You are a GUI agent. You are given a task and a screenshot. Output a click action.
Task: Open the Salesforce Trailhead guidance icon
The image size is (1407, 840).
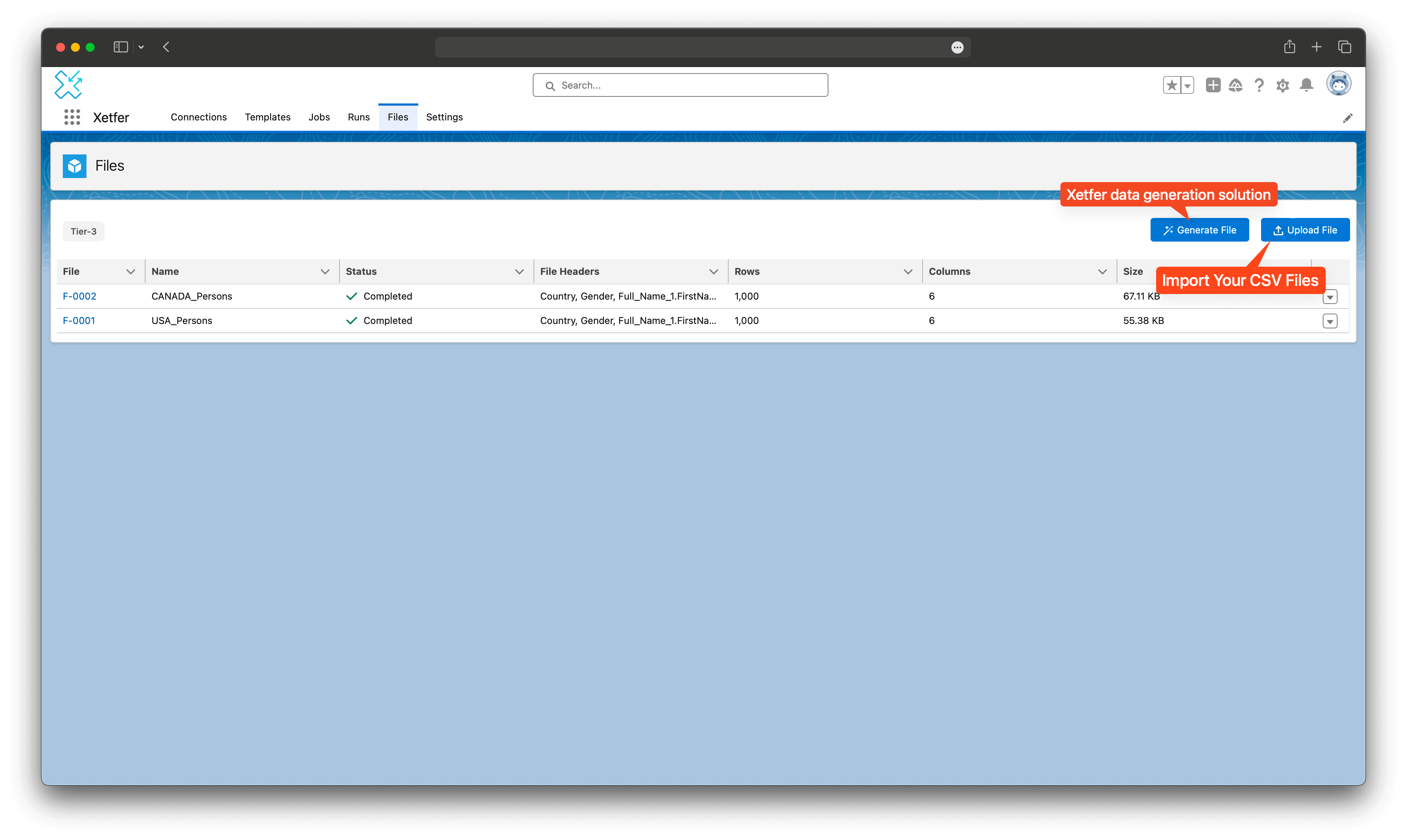tap(1236, 85)
